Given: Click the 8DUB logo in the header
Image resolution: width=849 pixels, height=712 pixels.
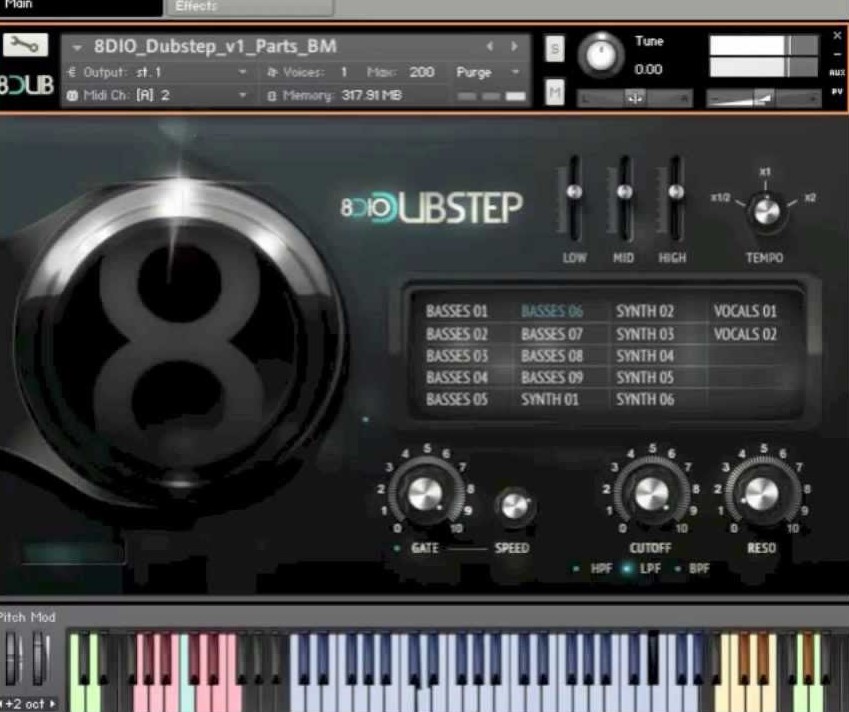Looking at the screenshot, I should 27,85.
